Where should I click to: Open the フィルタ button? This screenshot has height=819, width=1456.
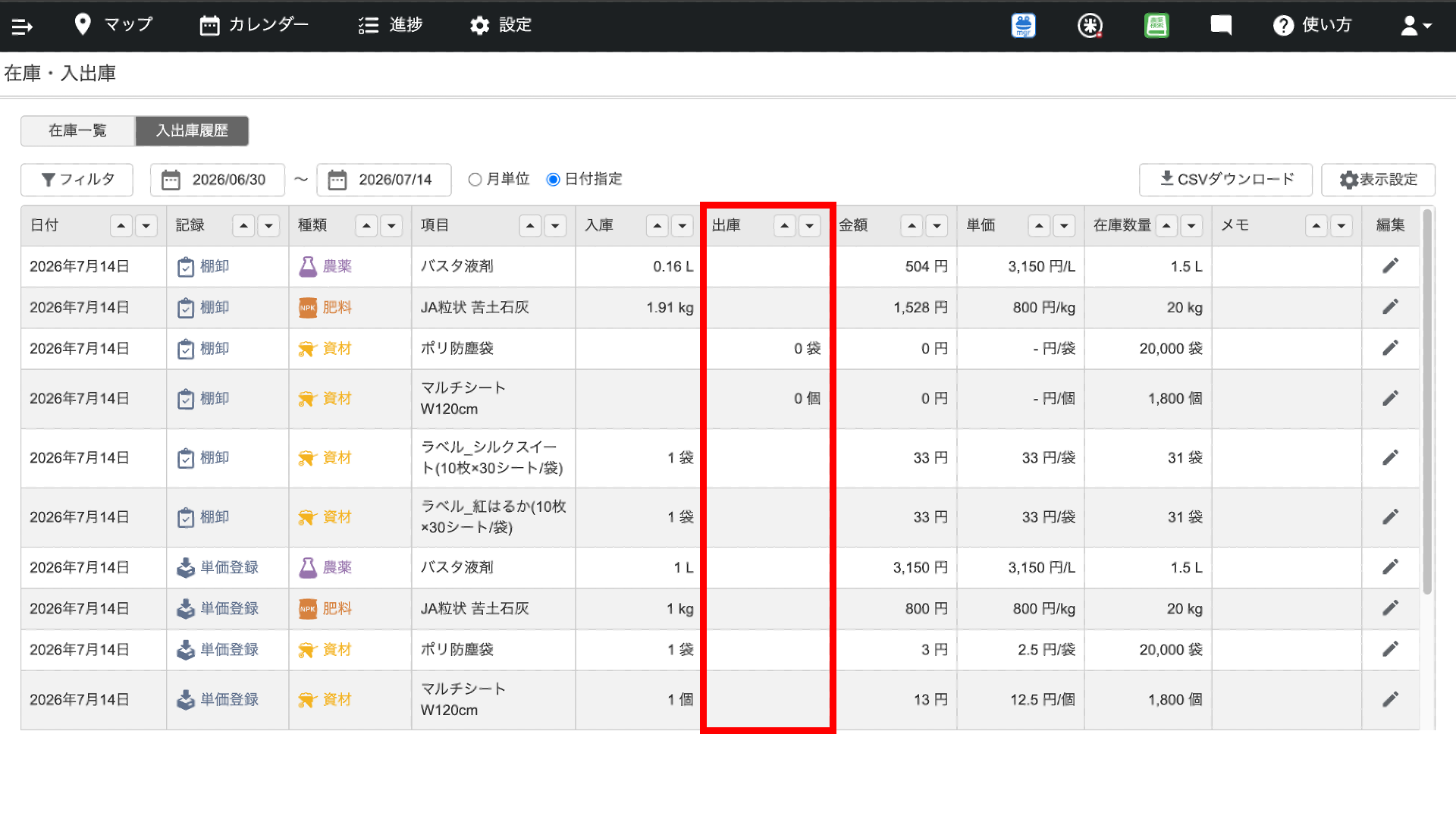point(77,180)
